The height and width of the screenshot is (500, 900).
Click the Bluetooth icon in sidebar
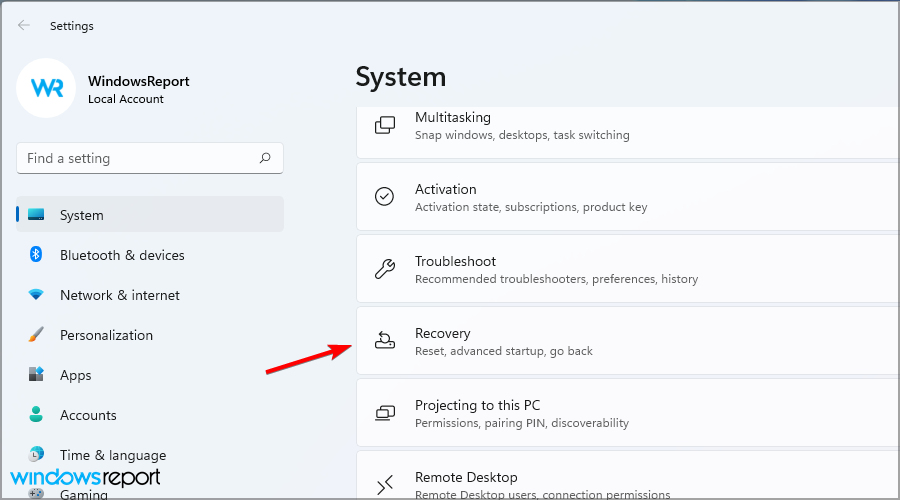(x=36, y=255)
